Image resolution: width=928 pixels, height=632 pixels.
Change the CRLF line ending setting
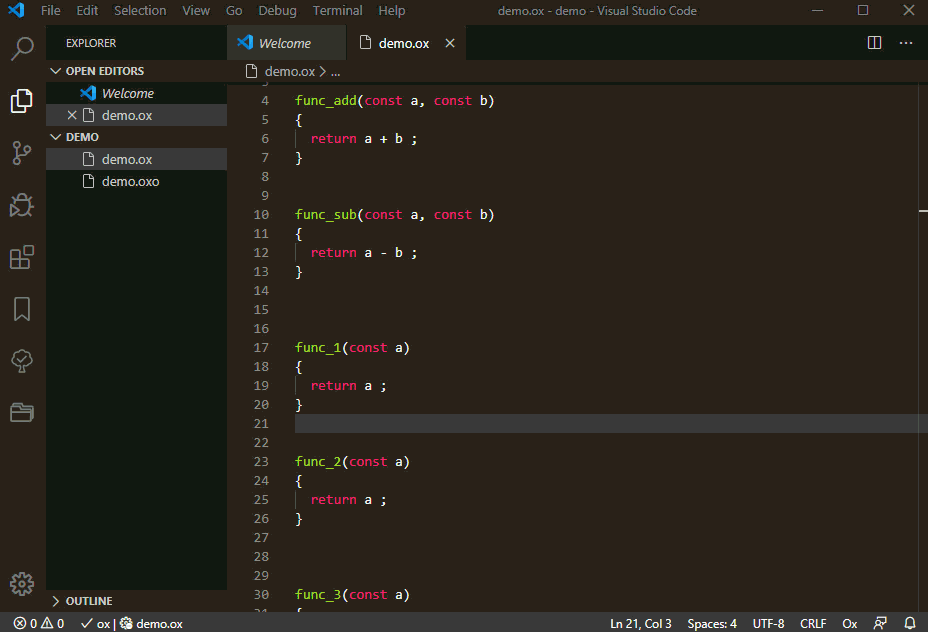(813, 623)
